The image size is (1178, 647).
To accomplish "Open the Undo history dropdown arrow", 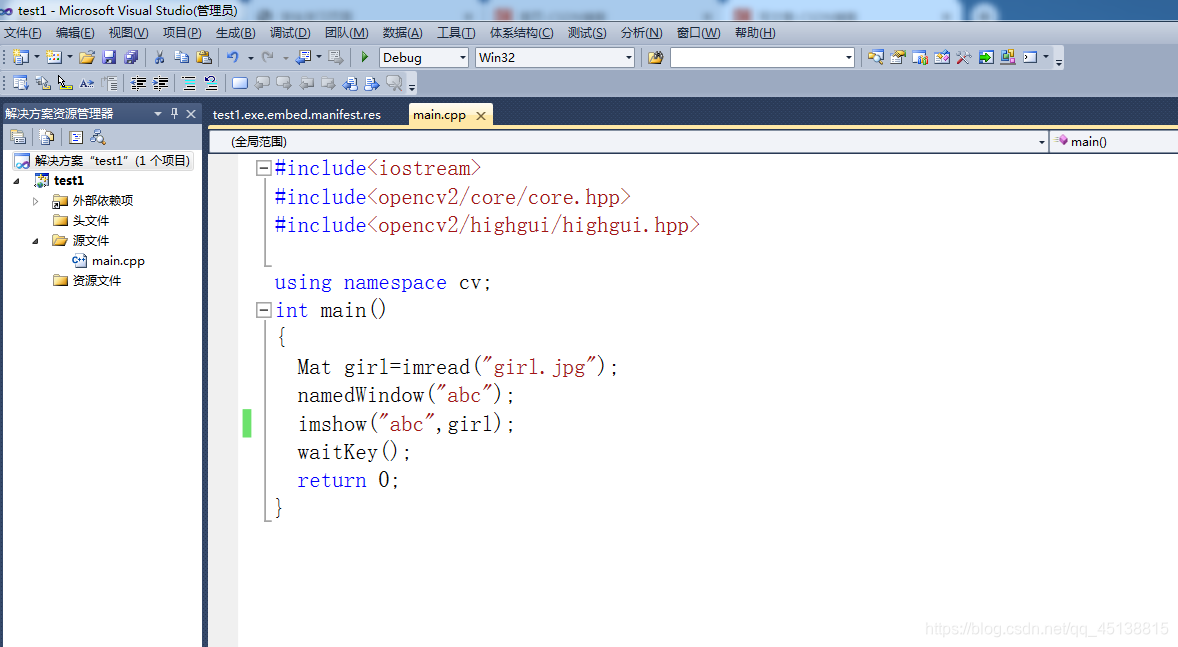I will [250, 57].
